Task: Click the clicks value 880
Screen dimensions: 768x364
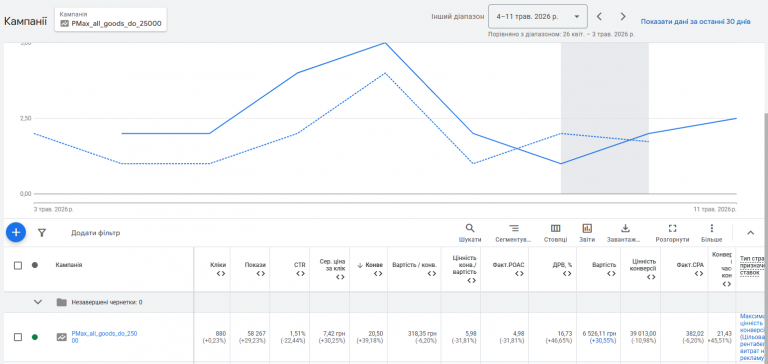Action: pyautogui.click(x=220, y=334)
